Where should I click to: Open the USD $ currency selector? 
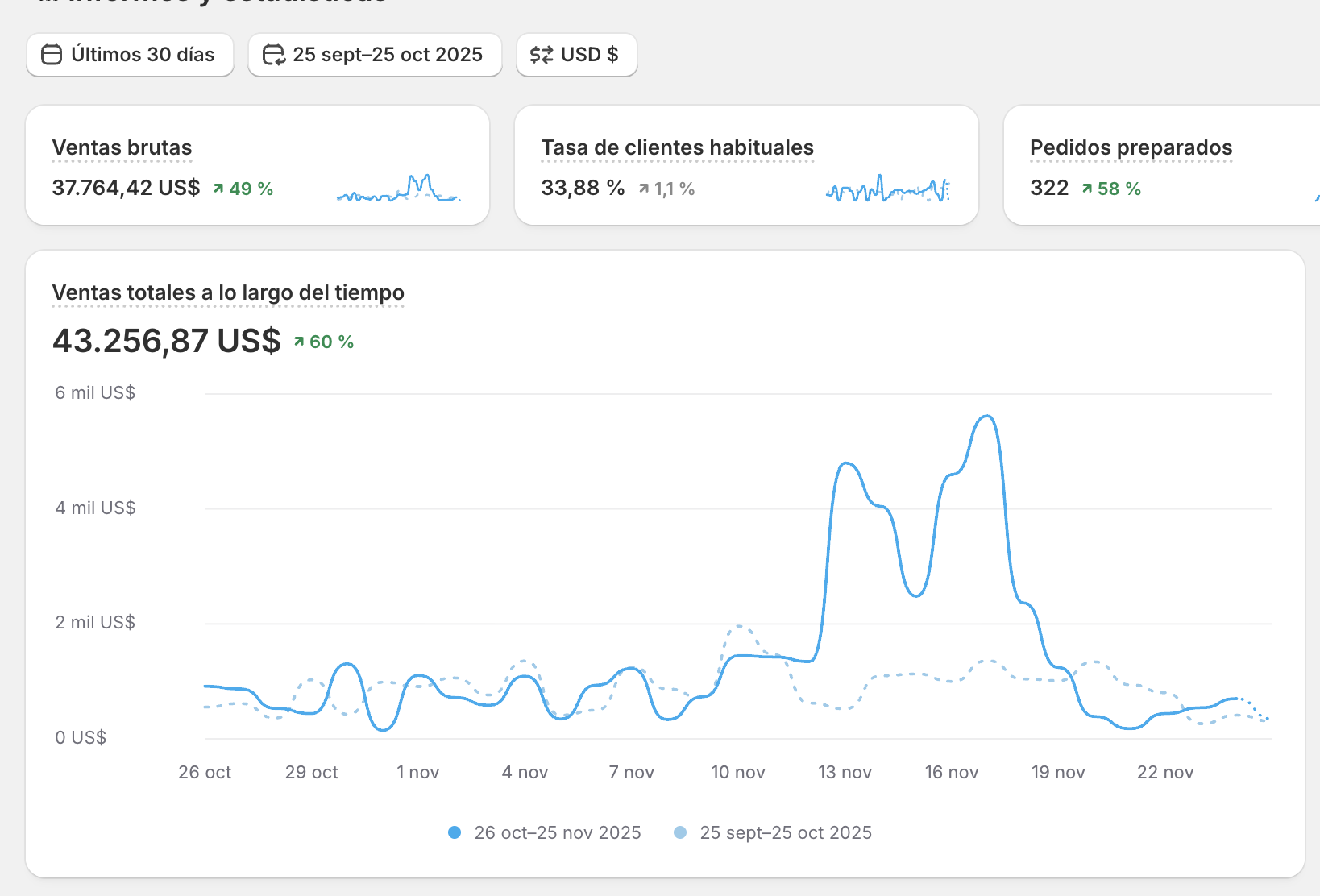point(576,55)
